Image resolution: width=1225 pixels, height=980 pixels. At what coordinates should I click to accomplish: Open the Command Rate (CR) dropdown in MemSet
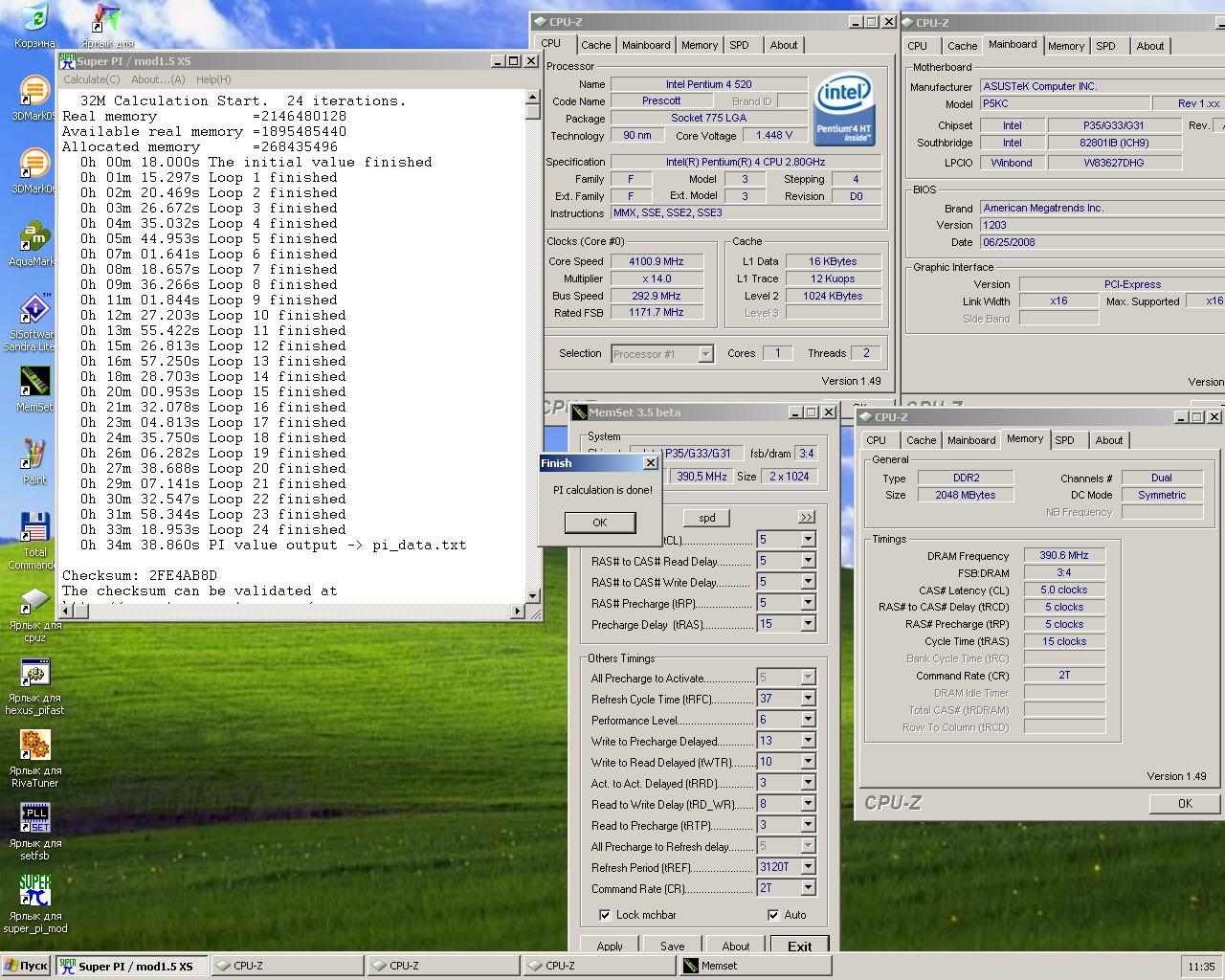point(808,888)
